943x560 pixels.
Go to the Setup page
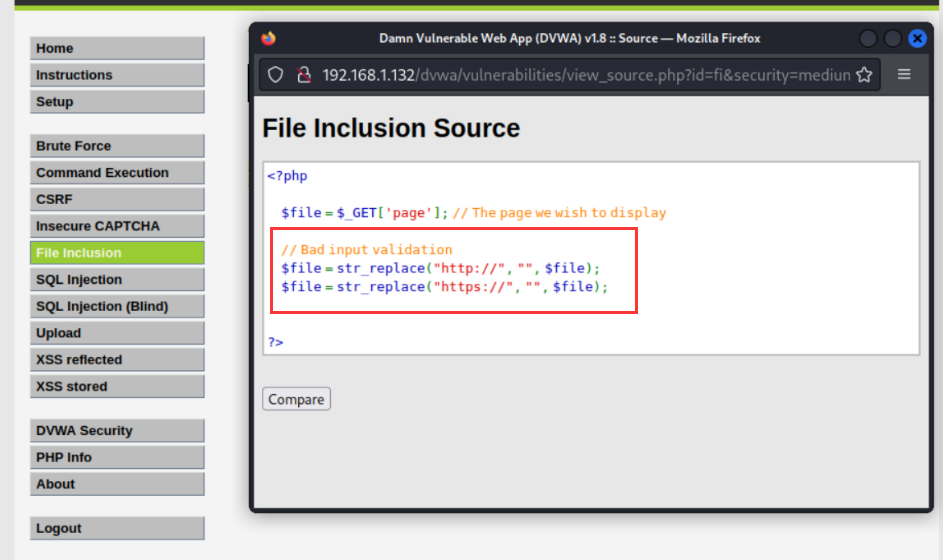[117, 102]
